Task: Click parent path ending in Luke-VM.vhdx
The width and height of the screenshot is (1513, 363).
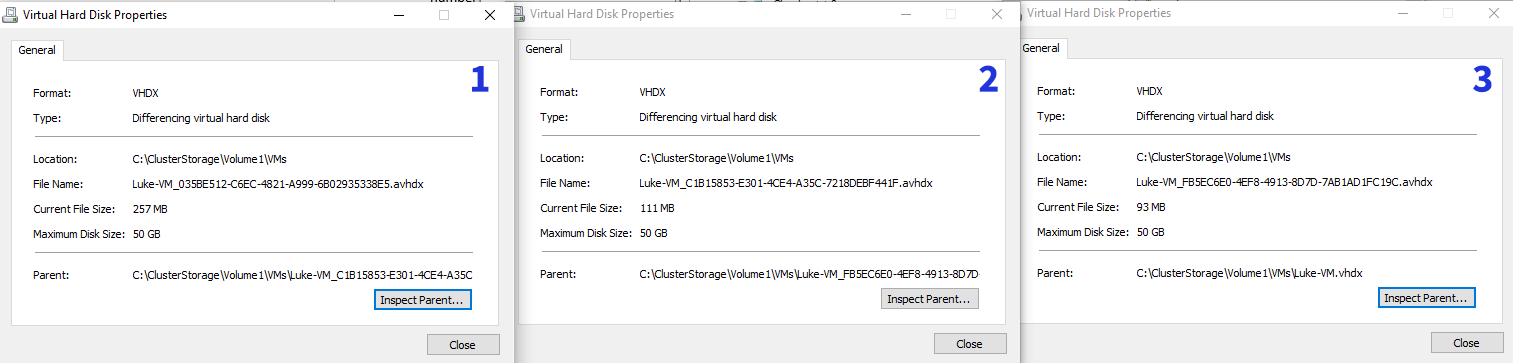Action: coord(1250,273)
